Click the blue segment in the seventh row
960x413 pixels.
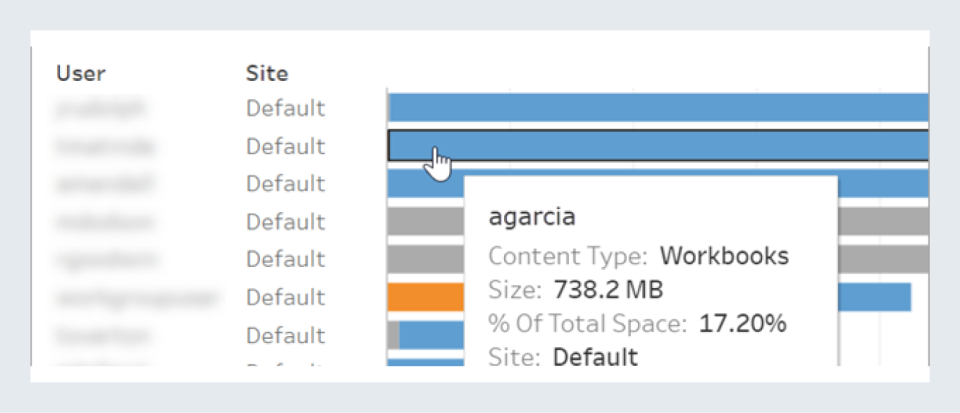point(432,335)
